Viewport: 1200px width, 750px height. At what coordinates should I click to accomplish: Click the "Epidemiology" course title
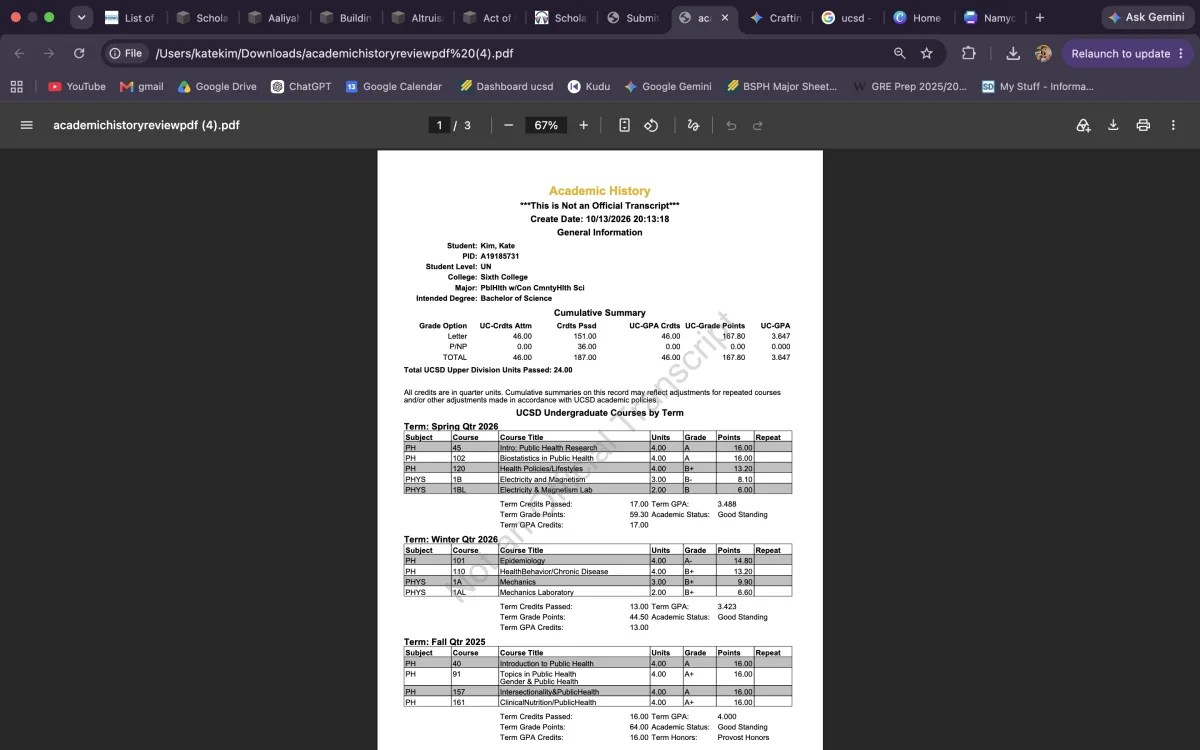click(522, 561)
